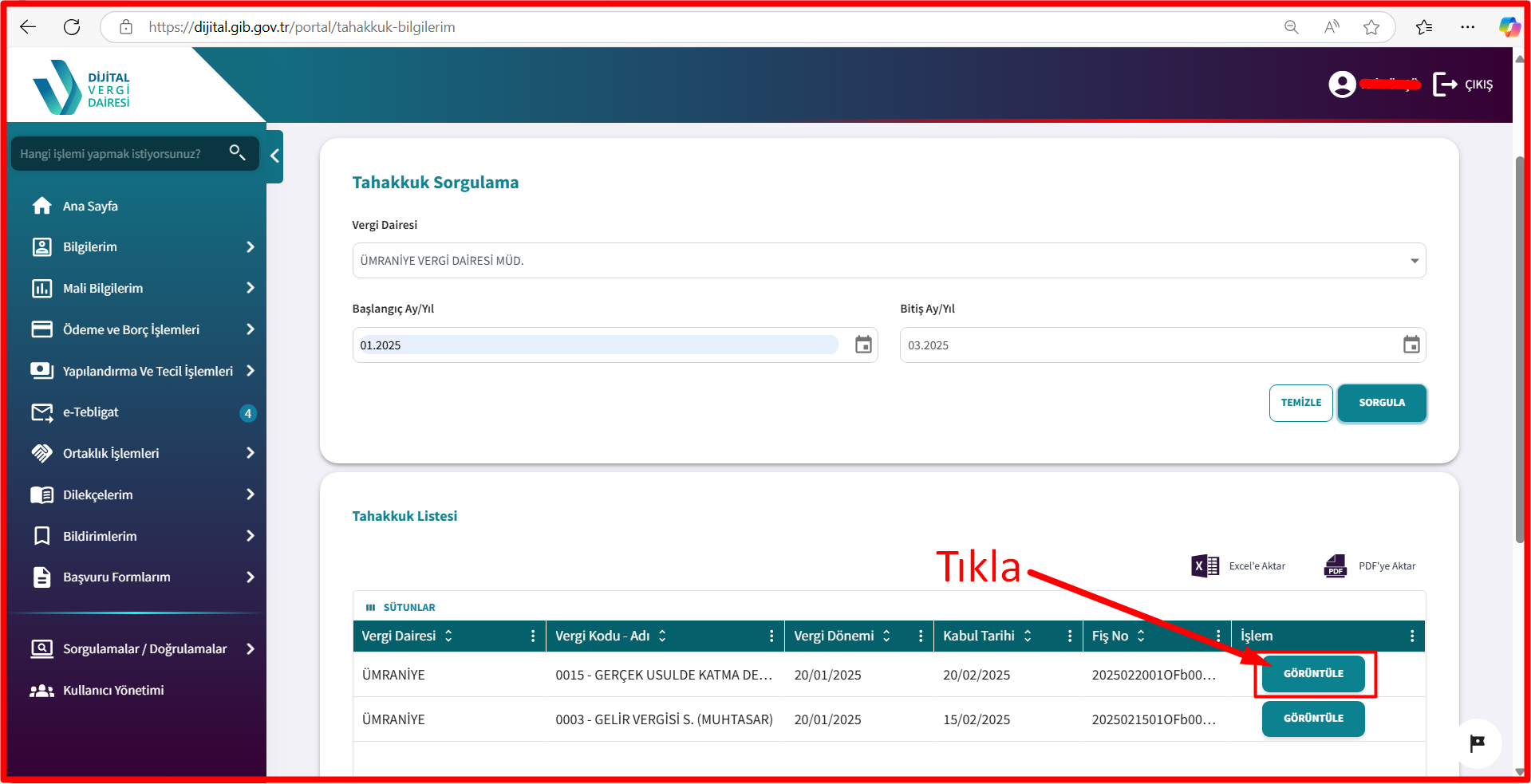Sort the table by Vergi Dönemi
Screen dimensions: 1531x784
pos(886,636)
